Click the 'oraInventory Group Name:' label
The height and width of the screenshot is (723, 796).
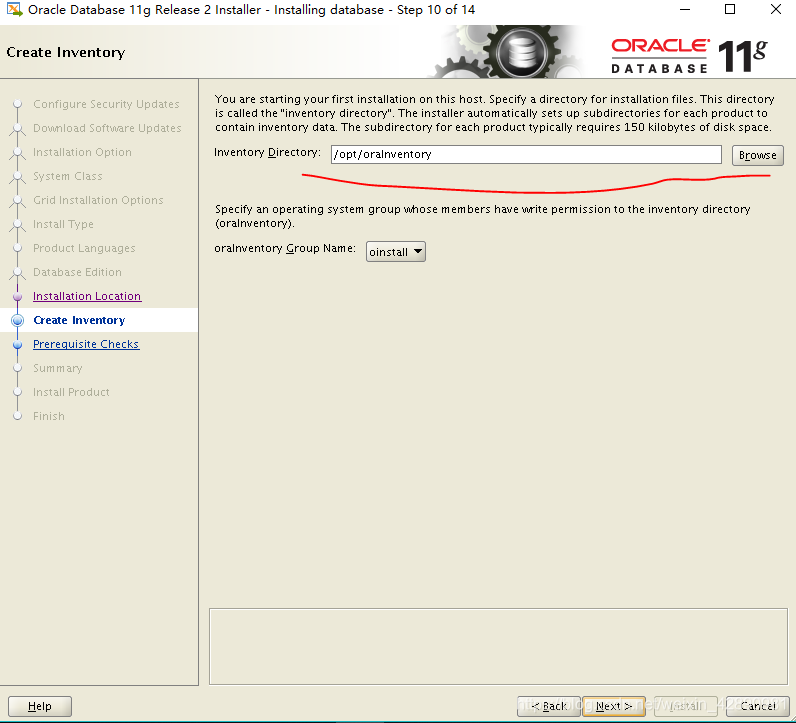pos(285,248)
